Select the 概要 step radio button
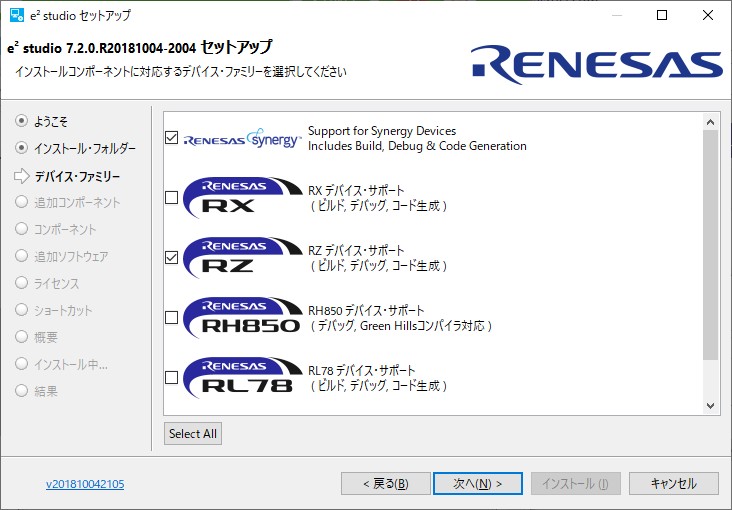 coord(21,337)
